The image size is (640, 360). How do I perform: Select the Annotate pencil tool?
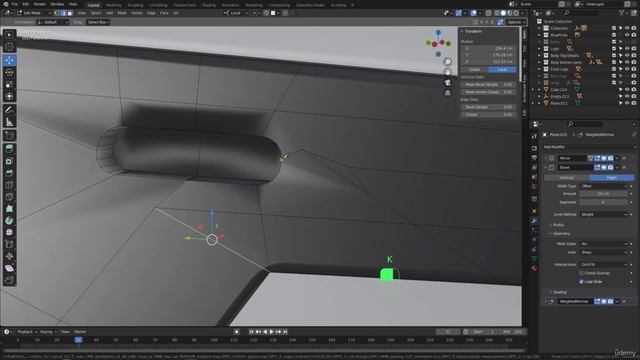click(9, 110)
